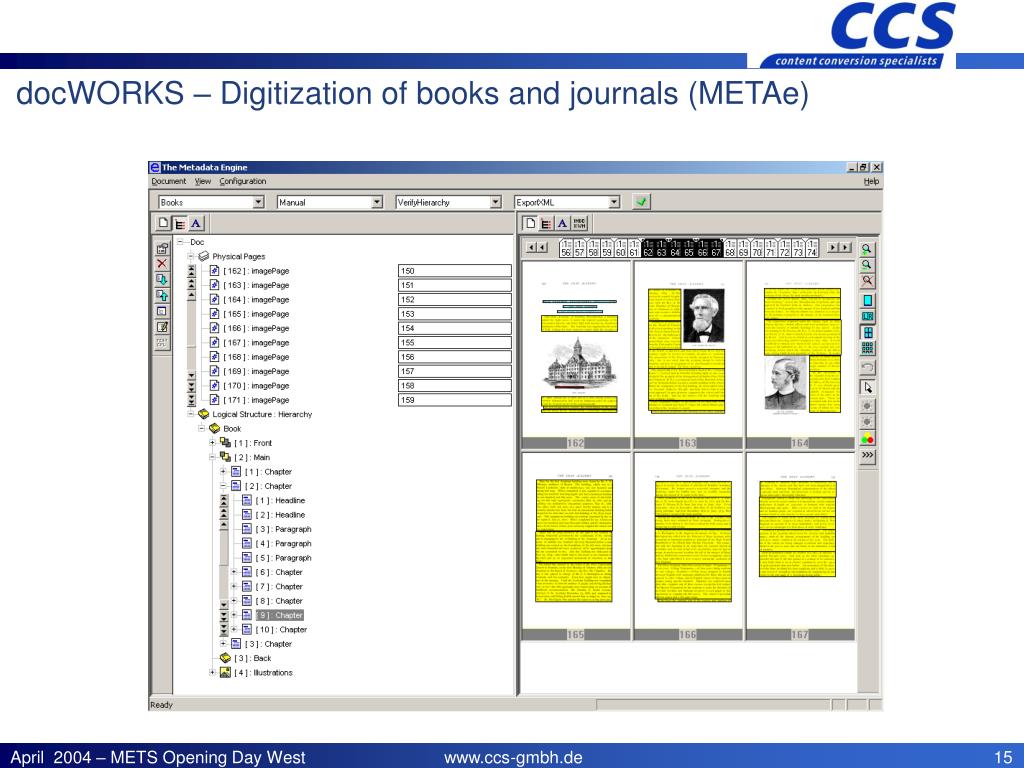
Task: Open the Help menu
Action: point(871,182)
